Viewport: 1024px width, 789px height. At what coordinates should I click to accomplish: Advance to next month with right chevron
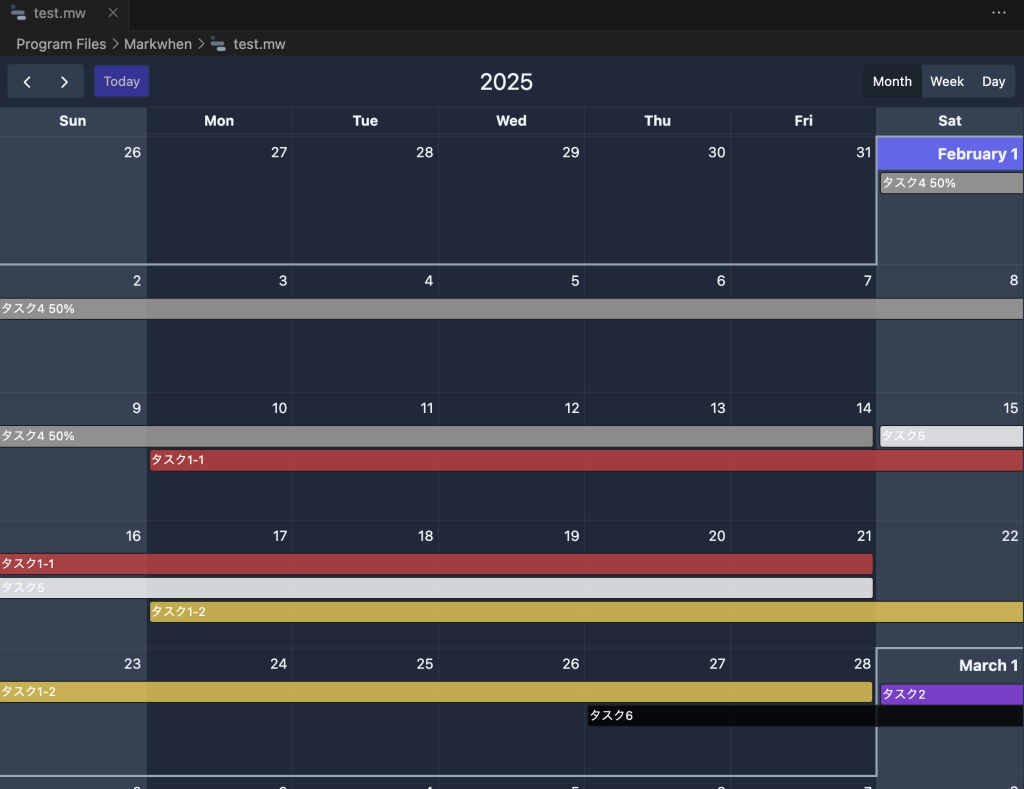pyautogui.click(x=64, y=82)
